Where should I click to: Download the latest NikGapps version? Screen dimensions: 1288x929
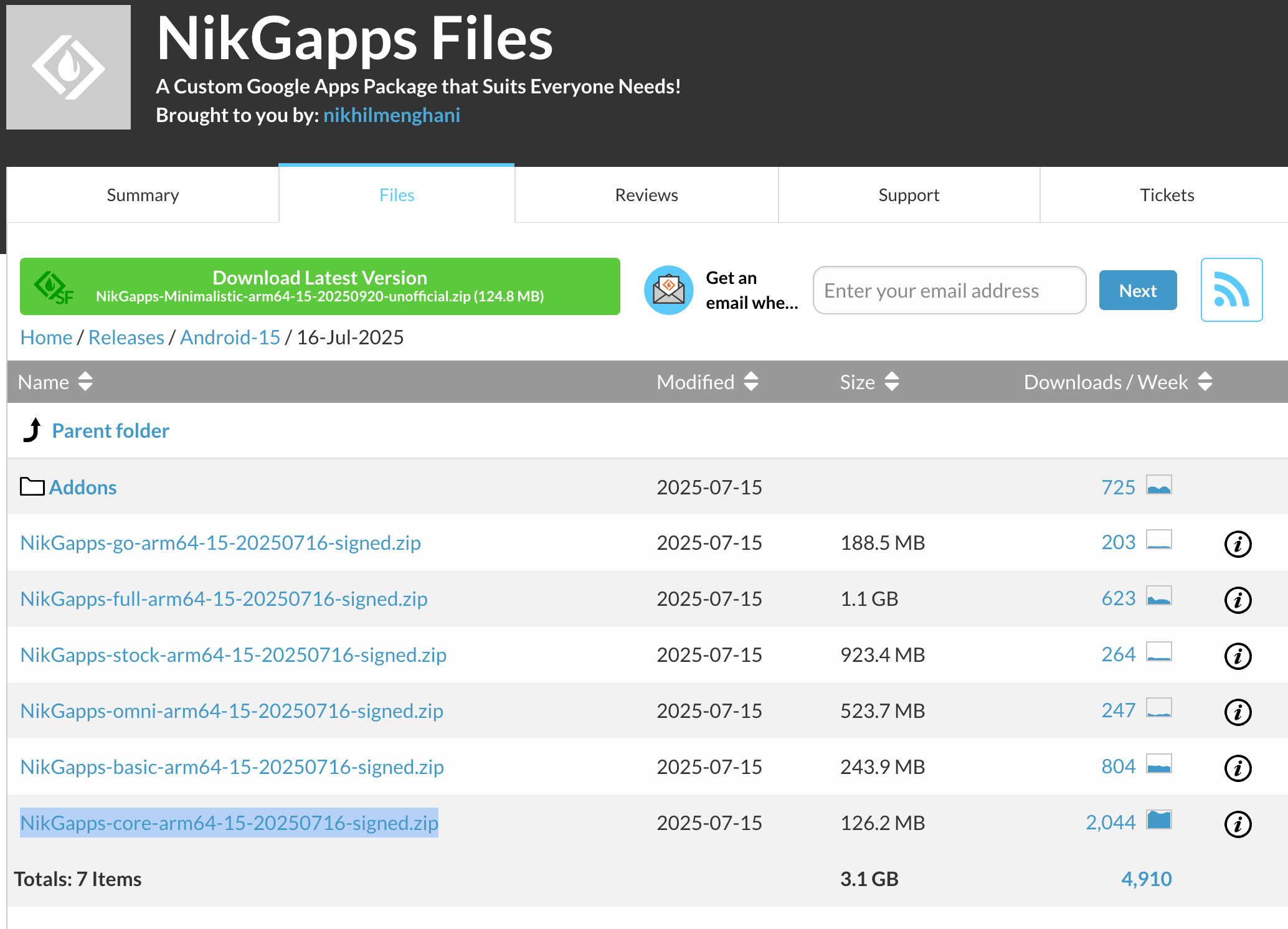pyautogui.click(x=320, y=286)
